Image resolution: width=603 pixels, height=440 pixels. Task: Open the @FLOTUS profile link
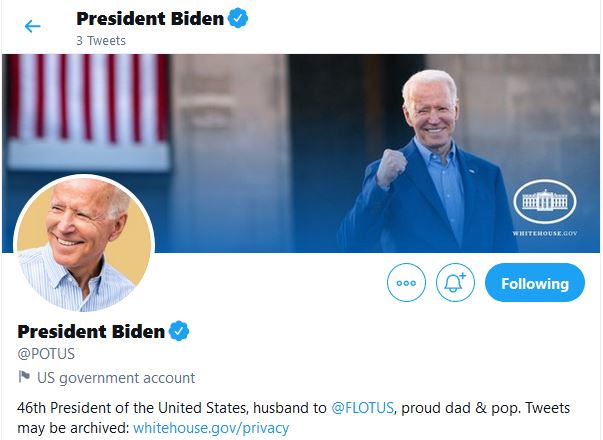tap(363, 407)
